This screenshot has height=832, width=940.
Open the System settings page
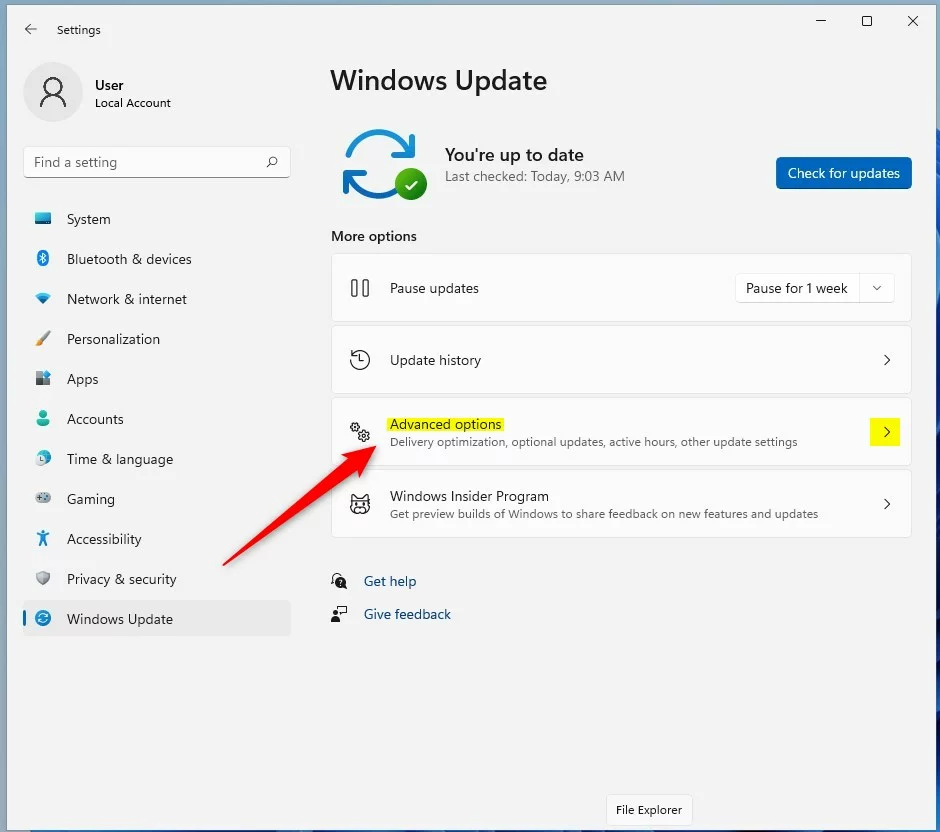(x=157, y=219)
